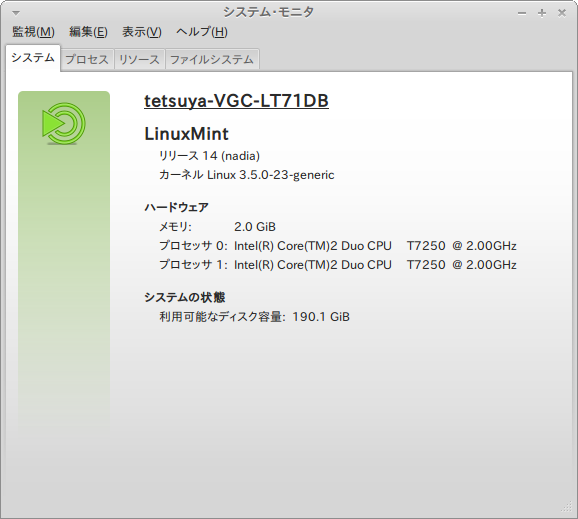
Task: Switch to the ファイルシステム tab
Action: [212, 59]
